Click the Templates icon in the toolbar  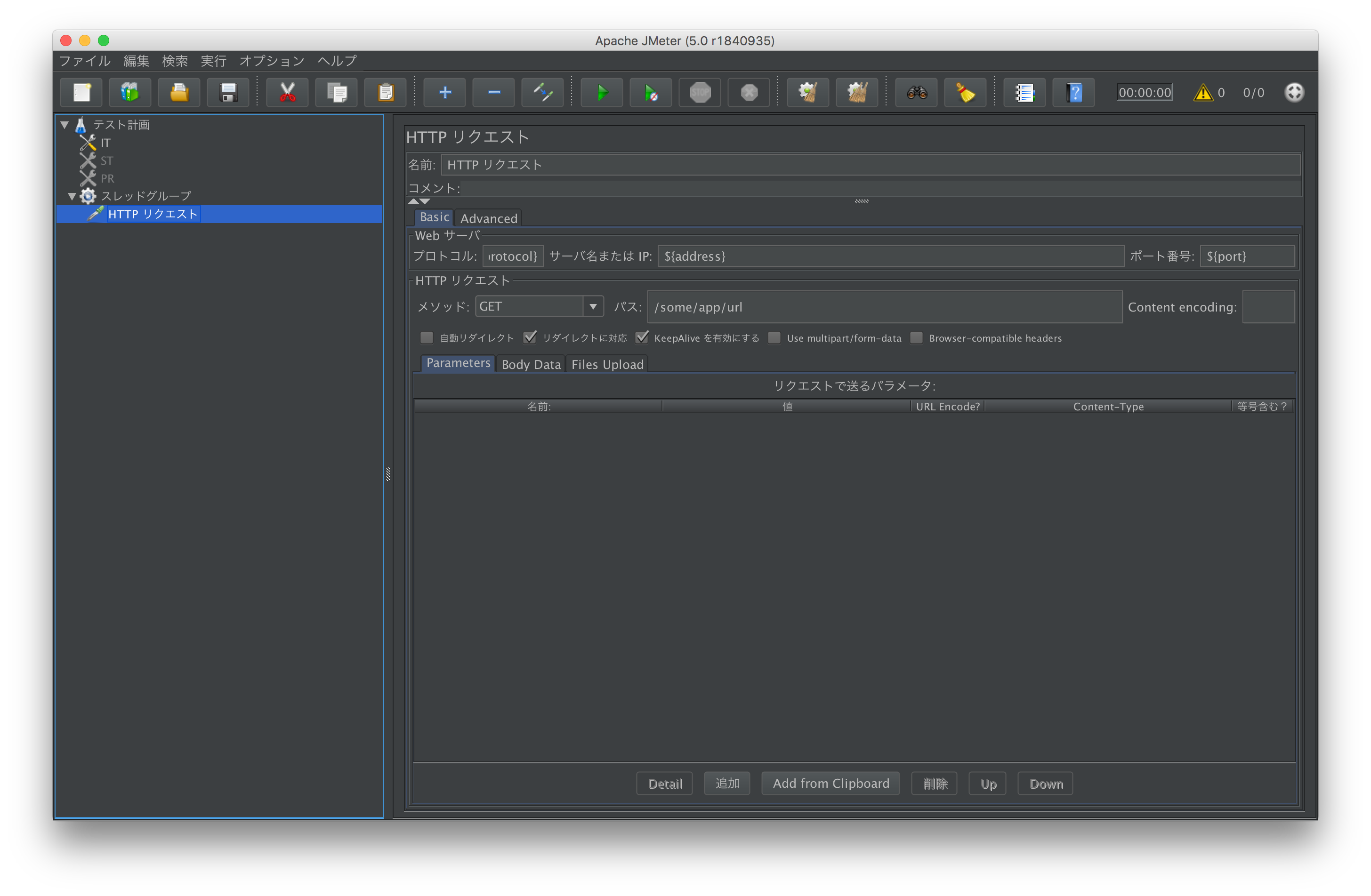pyautogui.click(x=130, y=92)
